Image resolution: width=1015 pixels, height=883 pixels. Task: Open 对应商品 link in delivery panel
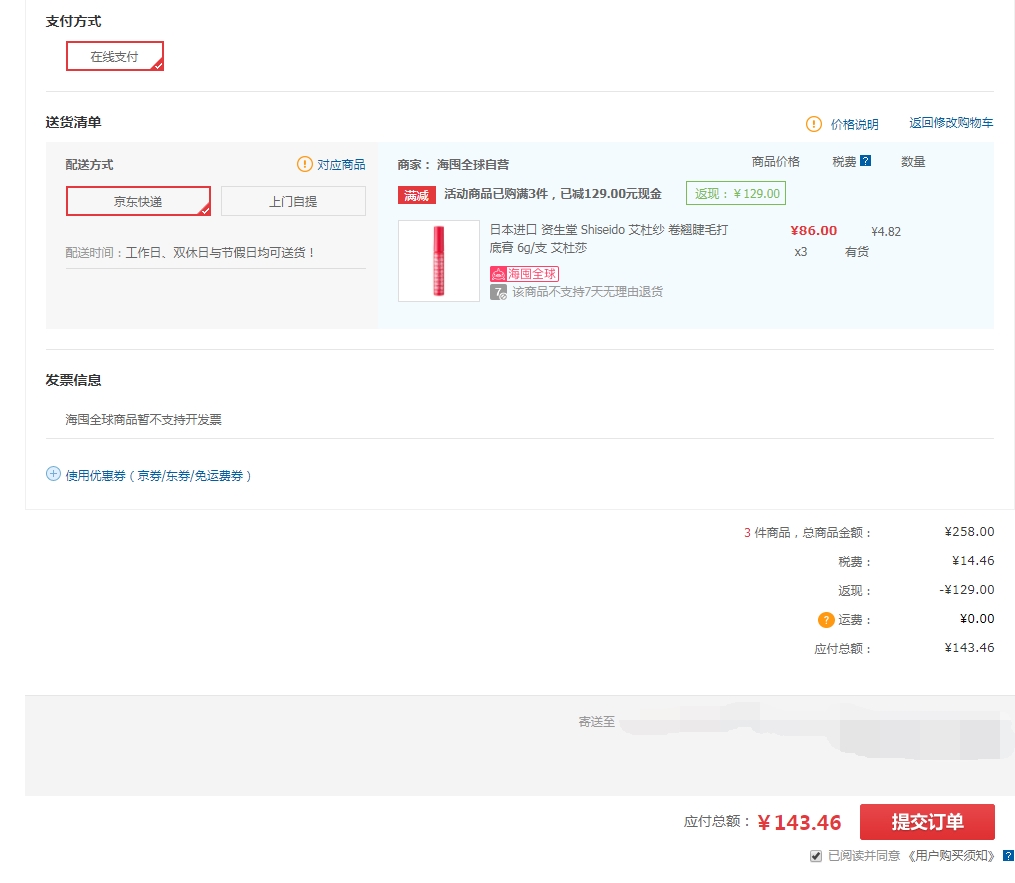point(341,164)
